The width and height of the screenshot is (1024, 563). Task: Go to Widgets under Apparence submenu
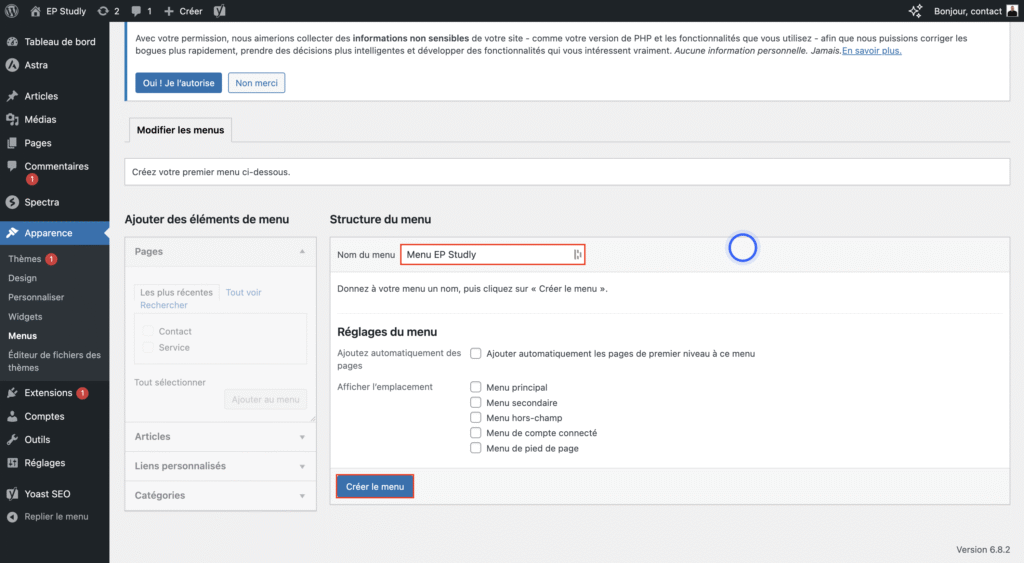click(25, 317)
